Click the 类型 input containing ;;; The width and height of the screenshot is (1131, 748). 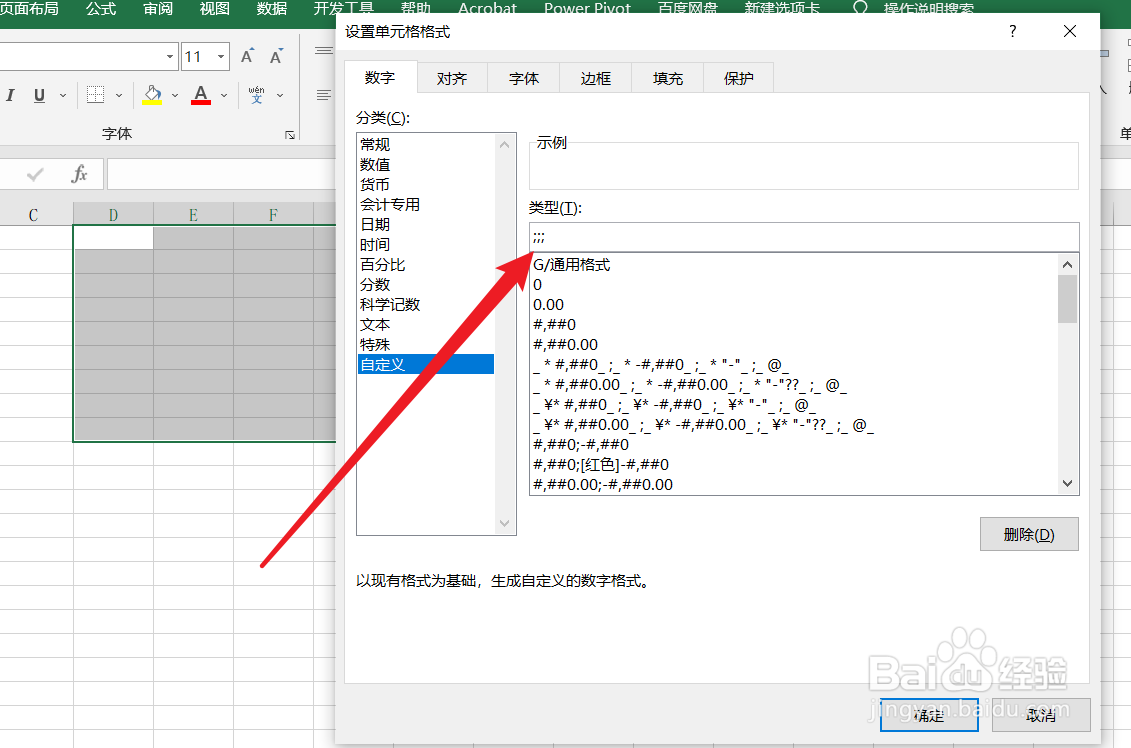coord(800,236)
